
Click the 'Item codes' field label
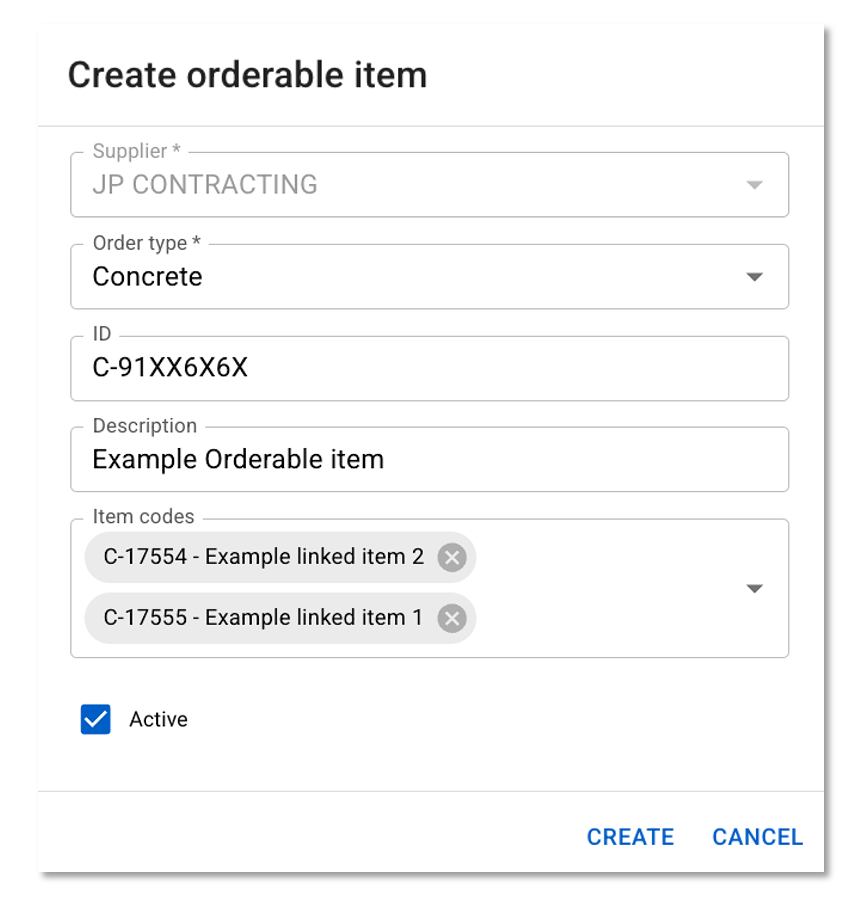click(x=143, y=517)
